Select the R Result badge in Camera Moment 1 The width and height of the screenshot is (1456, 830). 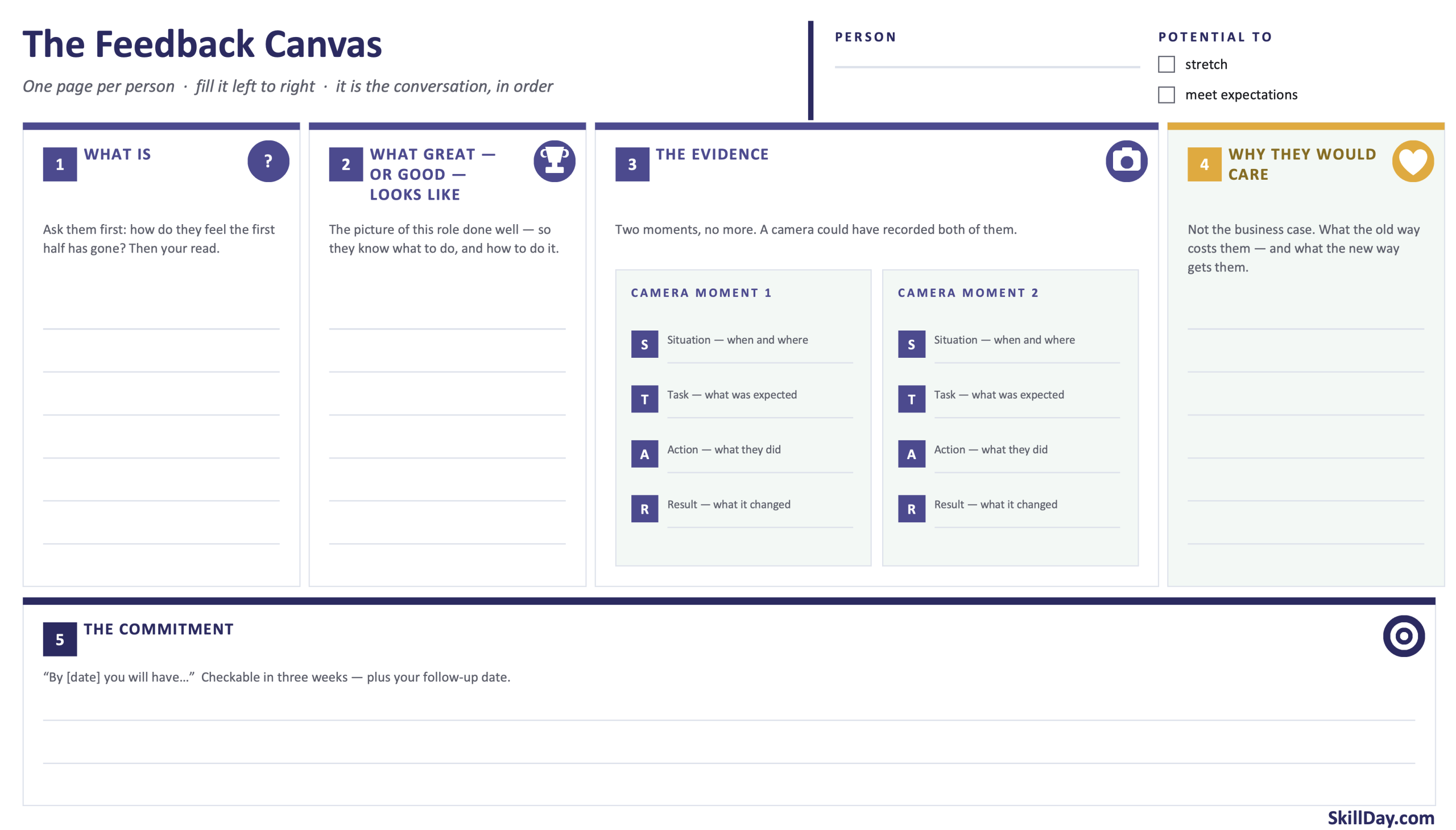[644, 509]
